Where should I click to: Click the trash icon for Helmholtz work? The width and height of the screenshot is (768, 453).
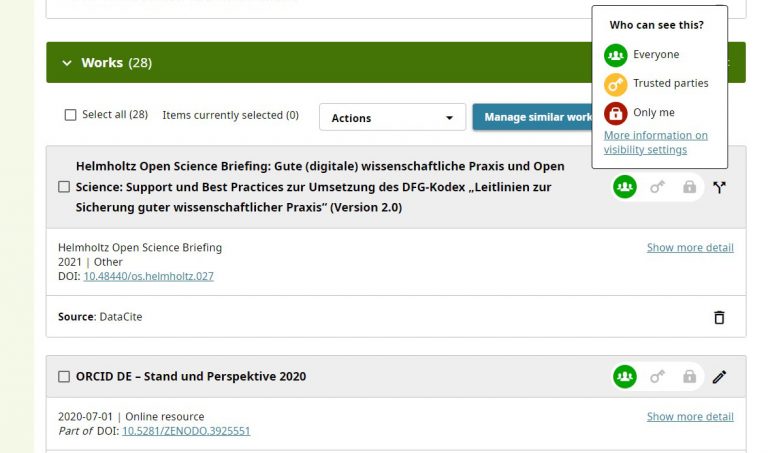pyautogui.click(x=718, y=317)
